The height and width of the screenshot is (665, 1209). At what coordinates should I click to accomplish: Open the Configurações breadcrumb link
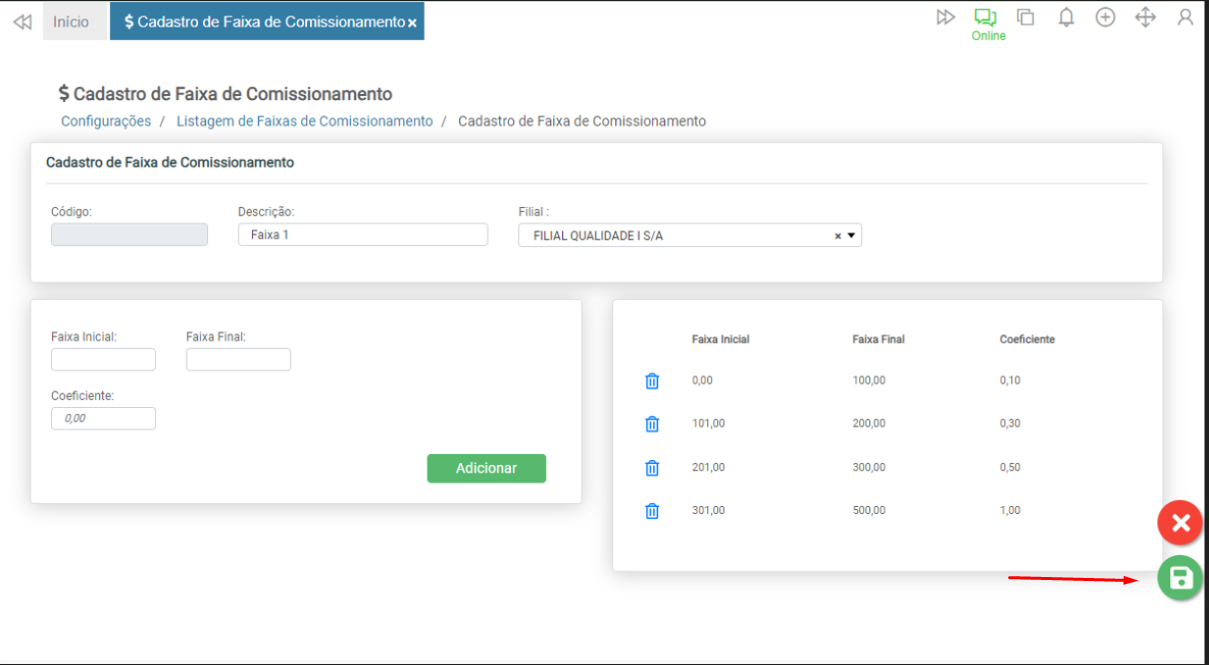tap(106, 121)
